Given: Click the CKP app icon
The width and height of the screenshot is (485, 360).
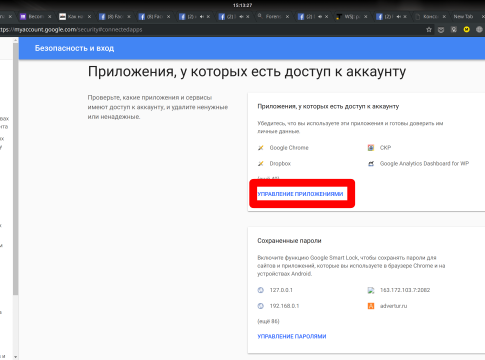Looking at the screenshot, I should 371,148.
